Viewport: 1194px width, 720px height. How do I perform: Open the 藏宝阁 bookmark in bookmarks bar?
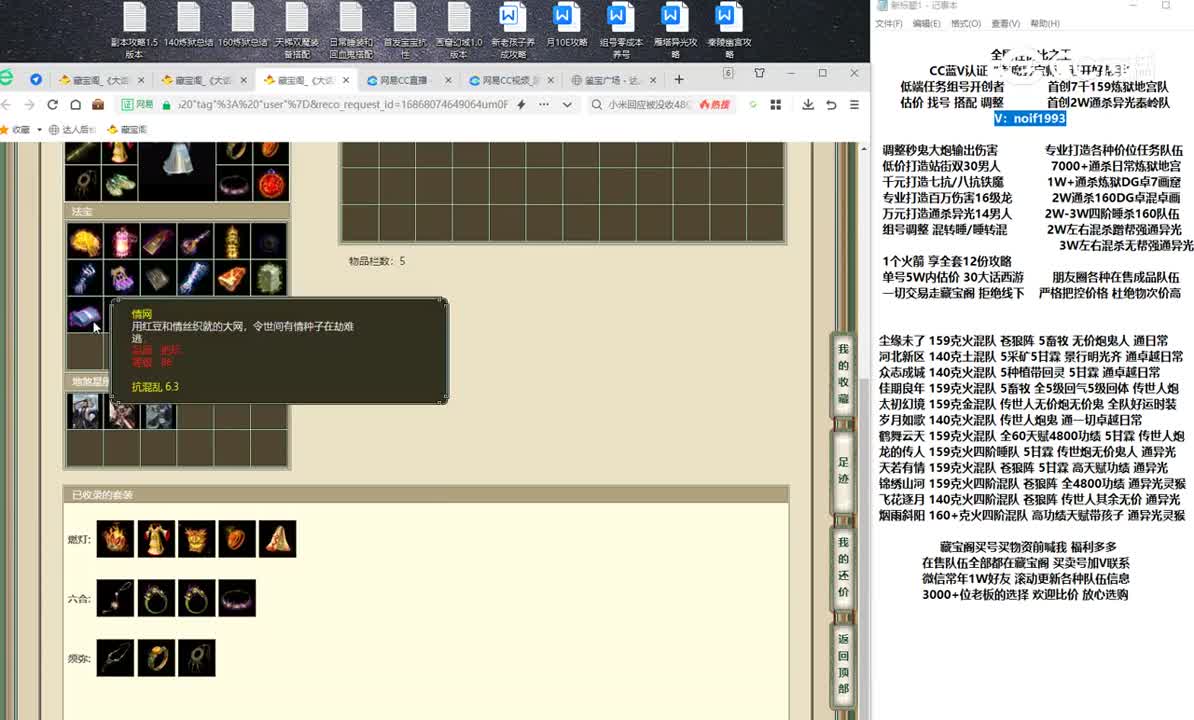(127, 129)
